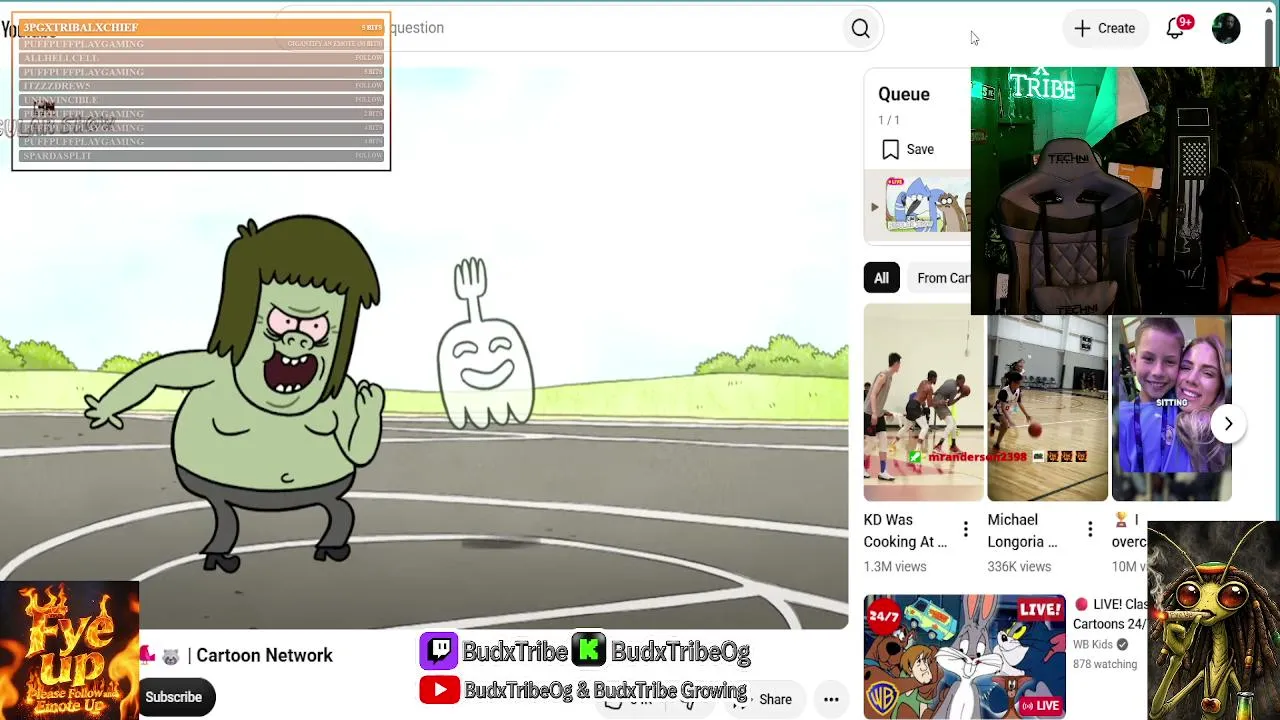The image size is (1280, 720).
Task: Click the '336K views' text
Action: (1019, 567)
